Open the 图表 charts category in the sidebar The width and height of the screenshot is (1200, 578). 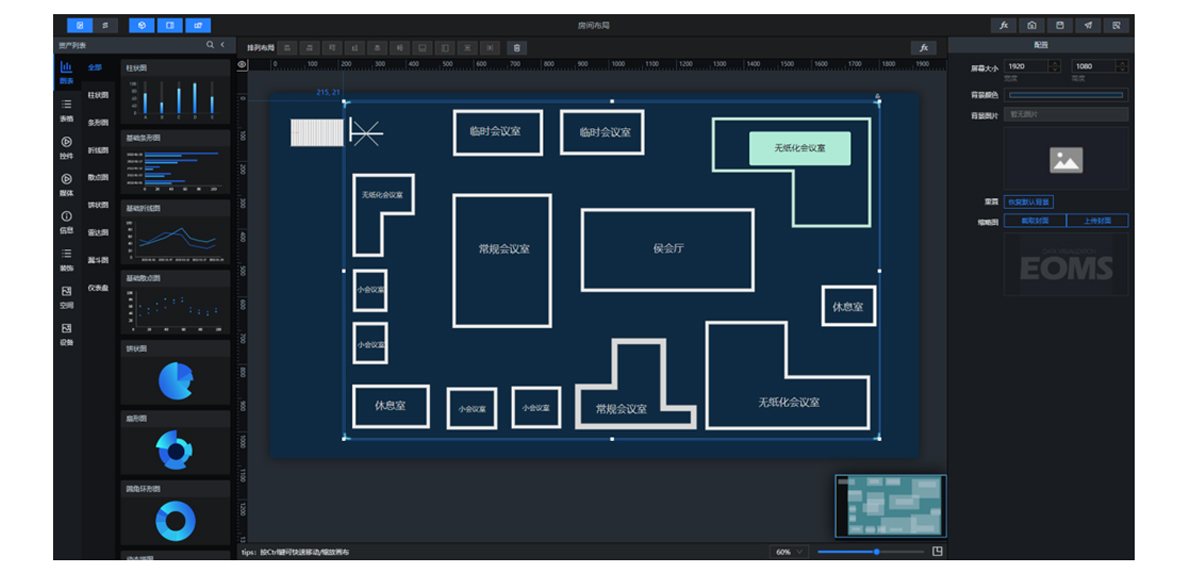coord(66,72)
